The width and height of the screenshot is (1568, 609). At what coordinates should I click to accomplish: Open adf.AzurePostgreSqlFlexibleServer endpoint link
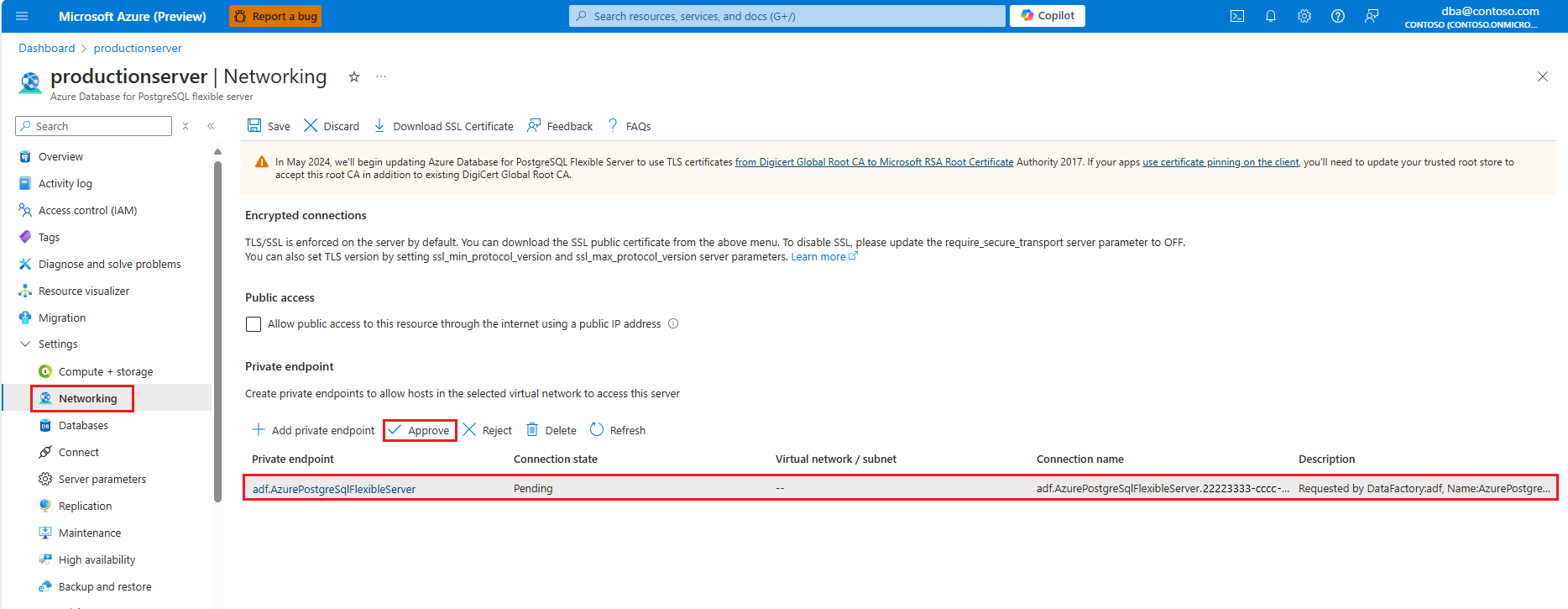pyautogui.click(x=334, y=489)
